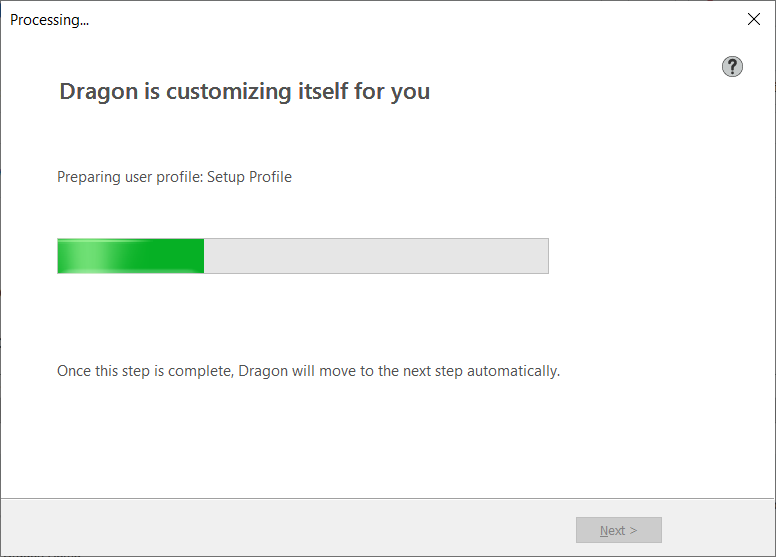Select the 'Dragon is customizing itself for you' heading
The height and width of the screenshot is (557, 776).
(x=244, y=92)
